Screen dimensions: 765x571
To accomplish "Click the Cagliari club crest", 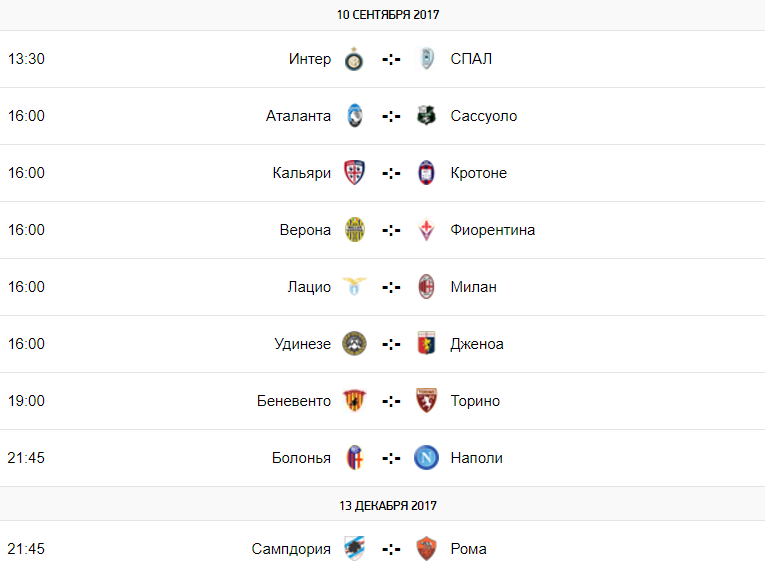I will click(x=354, y=173).
